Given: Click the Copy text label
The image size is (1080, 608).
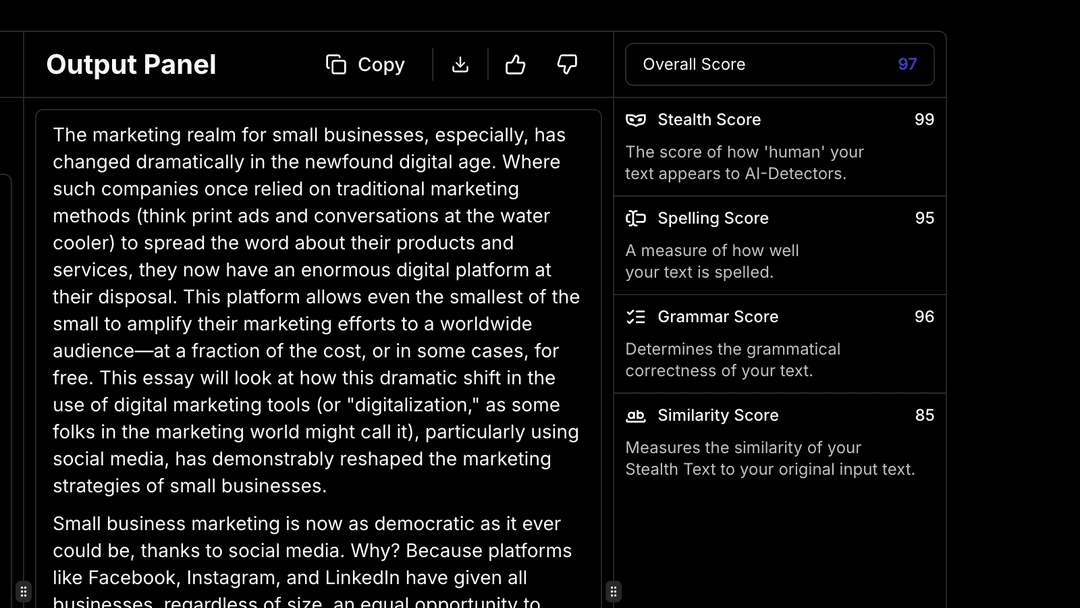Looking at the screenshot, I should point(381,65).
